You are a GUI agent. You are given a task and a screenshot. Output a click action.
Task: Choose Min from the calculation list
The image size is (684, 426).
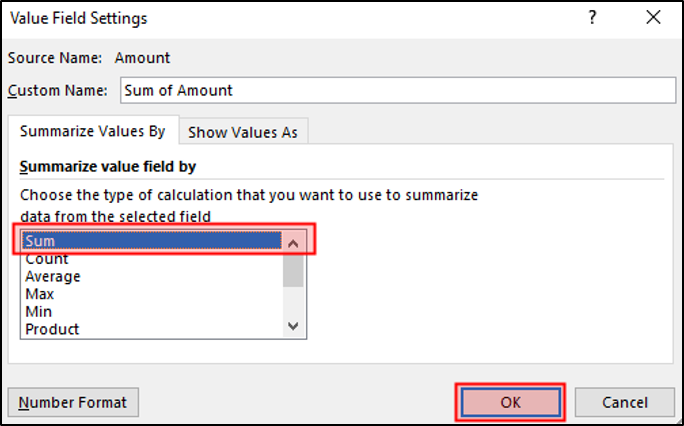click(39, 311)
